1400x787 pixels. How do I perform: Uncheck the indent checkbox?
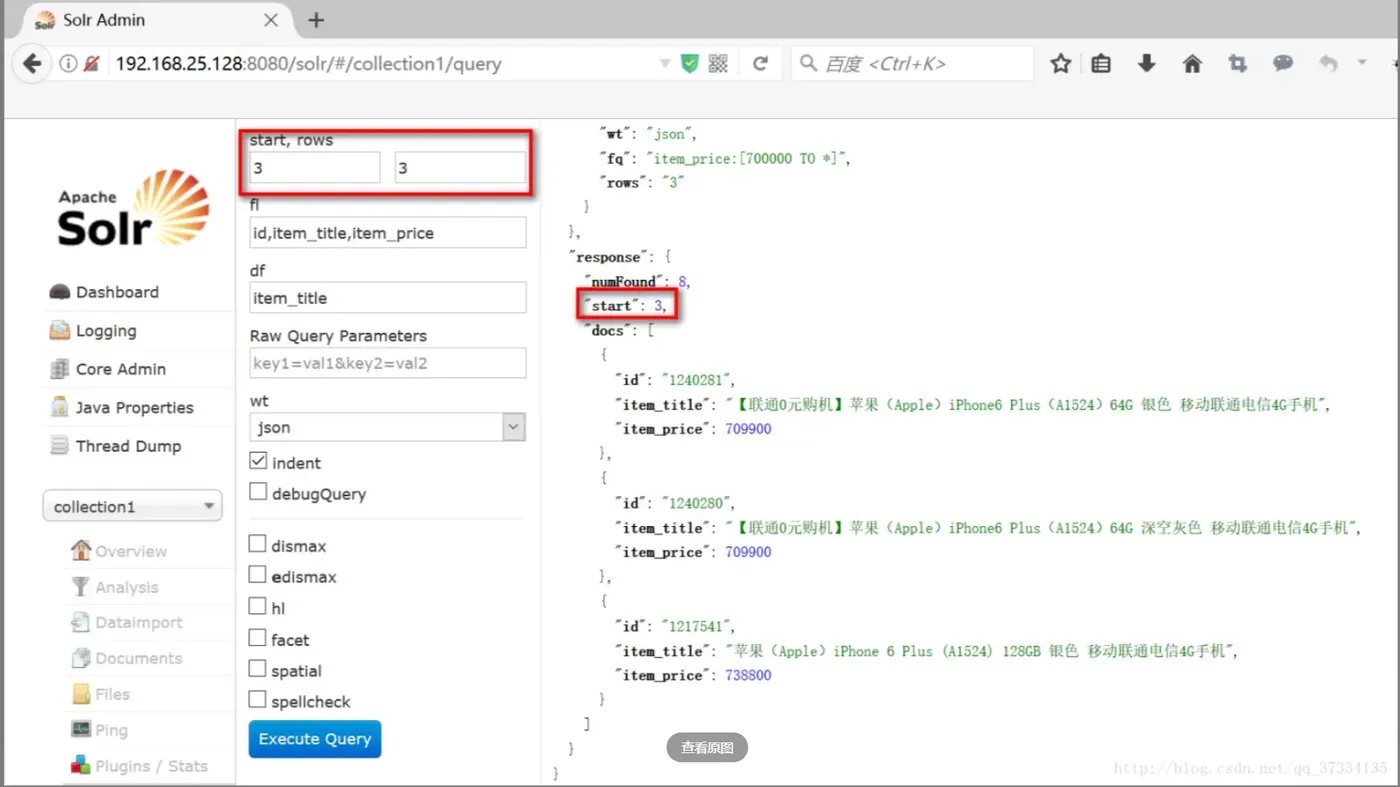coord(258,461)
